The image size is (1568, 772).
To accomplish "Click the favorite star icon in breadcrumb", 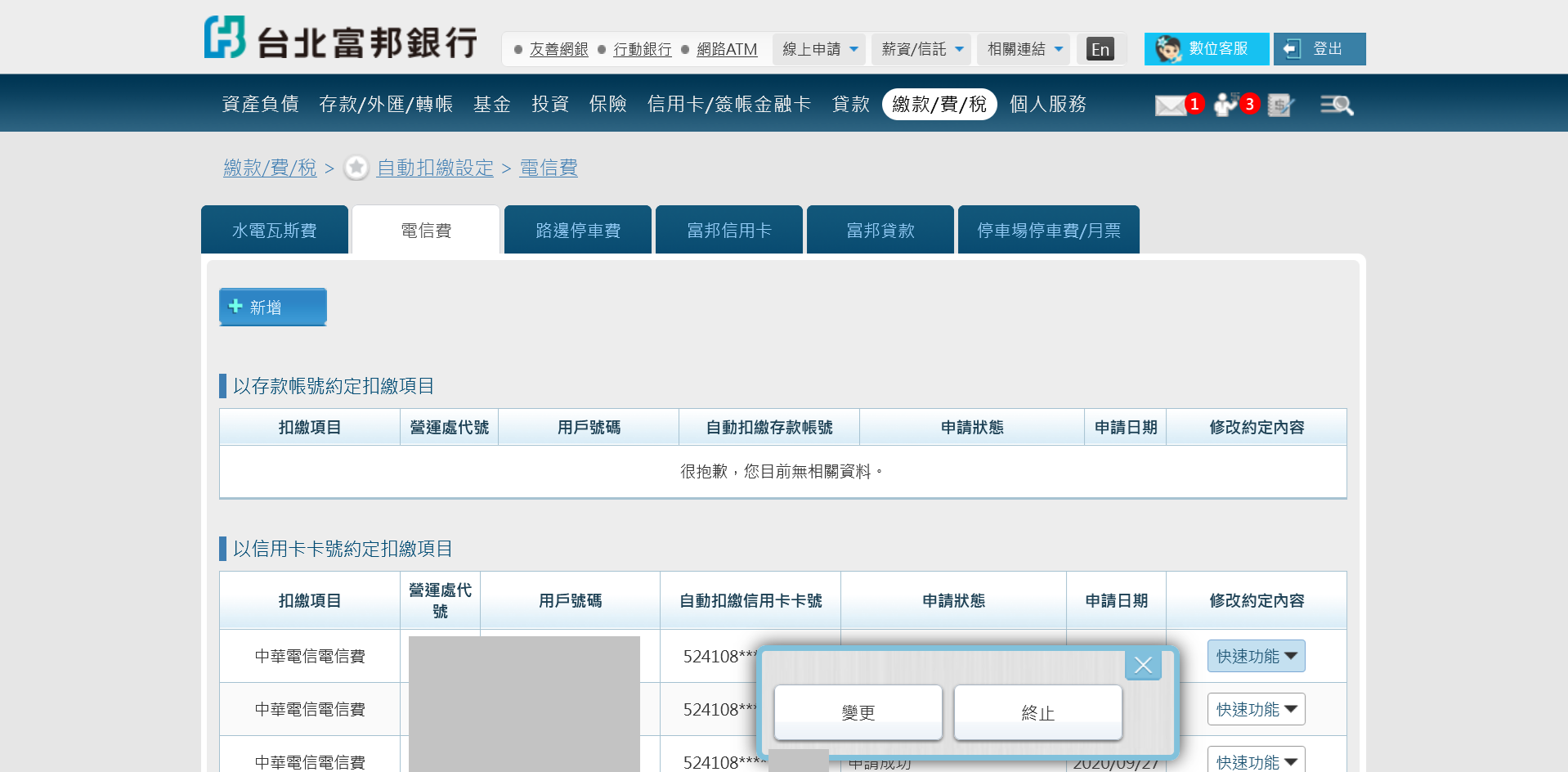I will pyautogui.click(x=356, y=168).
